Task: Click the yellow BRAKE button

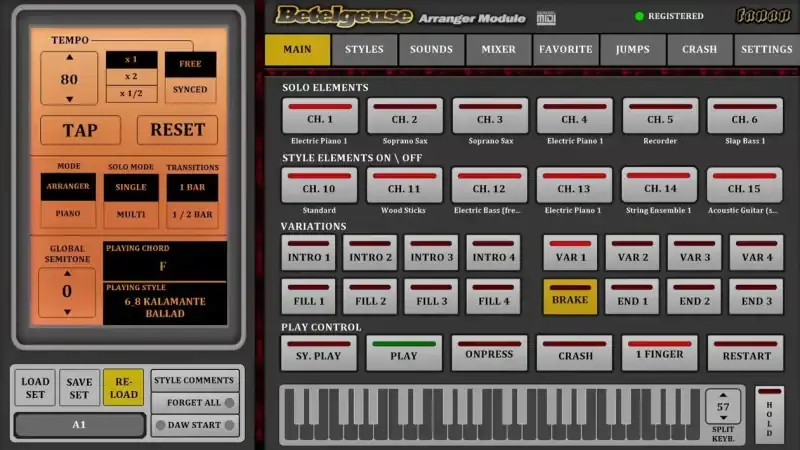Action: 570,296
